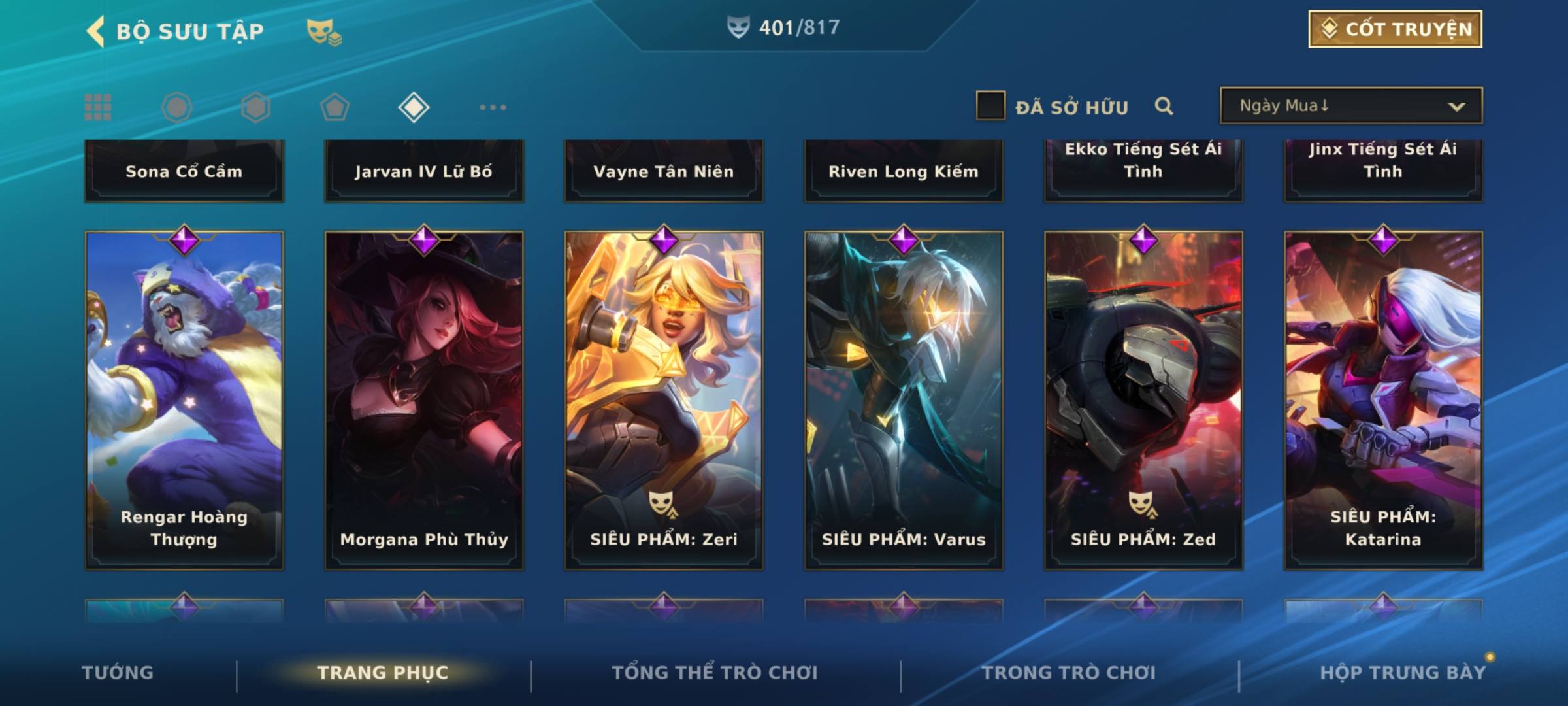1568x706 pixels.
Task: Open the Tổng Thể Trò Chơi tab
Action: click(x=715, y=673)
